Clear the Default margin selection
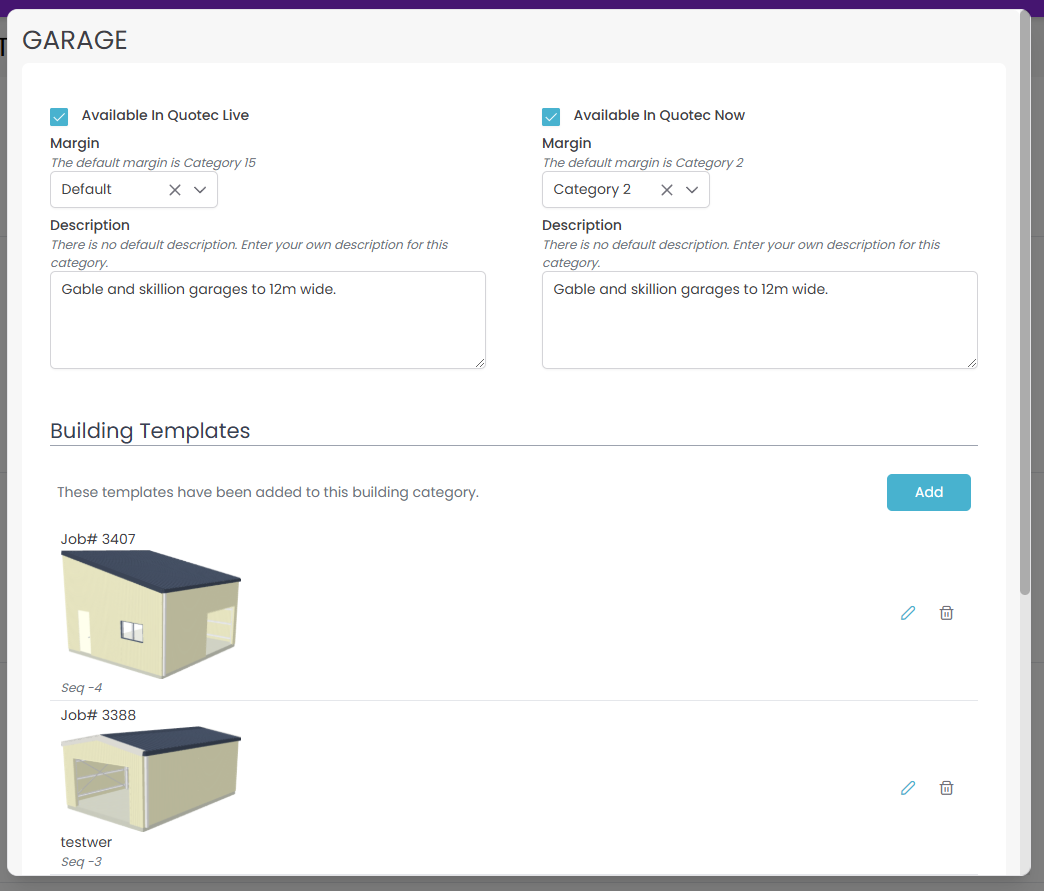This screenshot has height=891, width=1044. (x=175, y=190)
